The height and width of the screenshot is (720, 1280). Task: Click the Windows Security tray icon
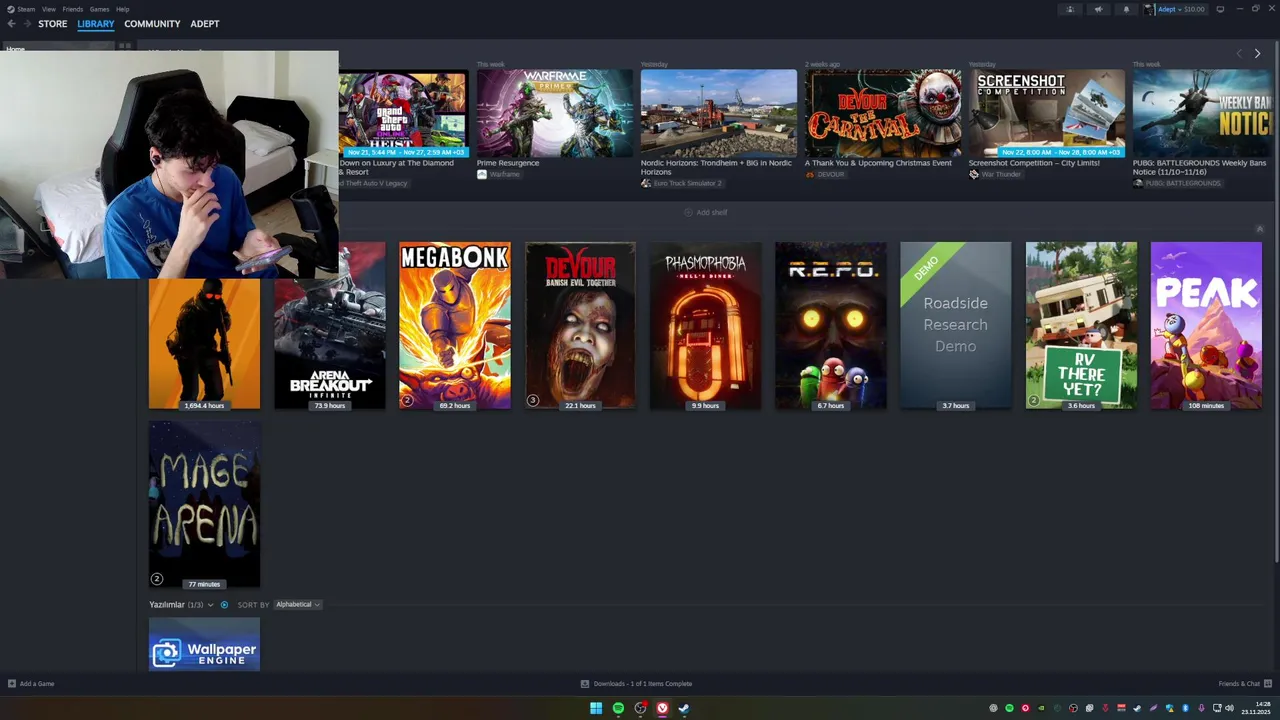pyautogui.click(x=1169, y=708)
